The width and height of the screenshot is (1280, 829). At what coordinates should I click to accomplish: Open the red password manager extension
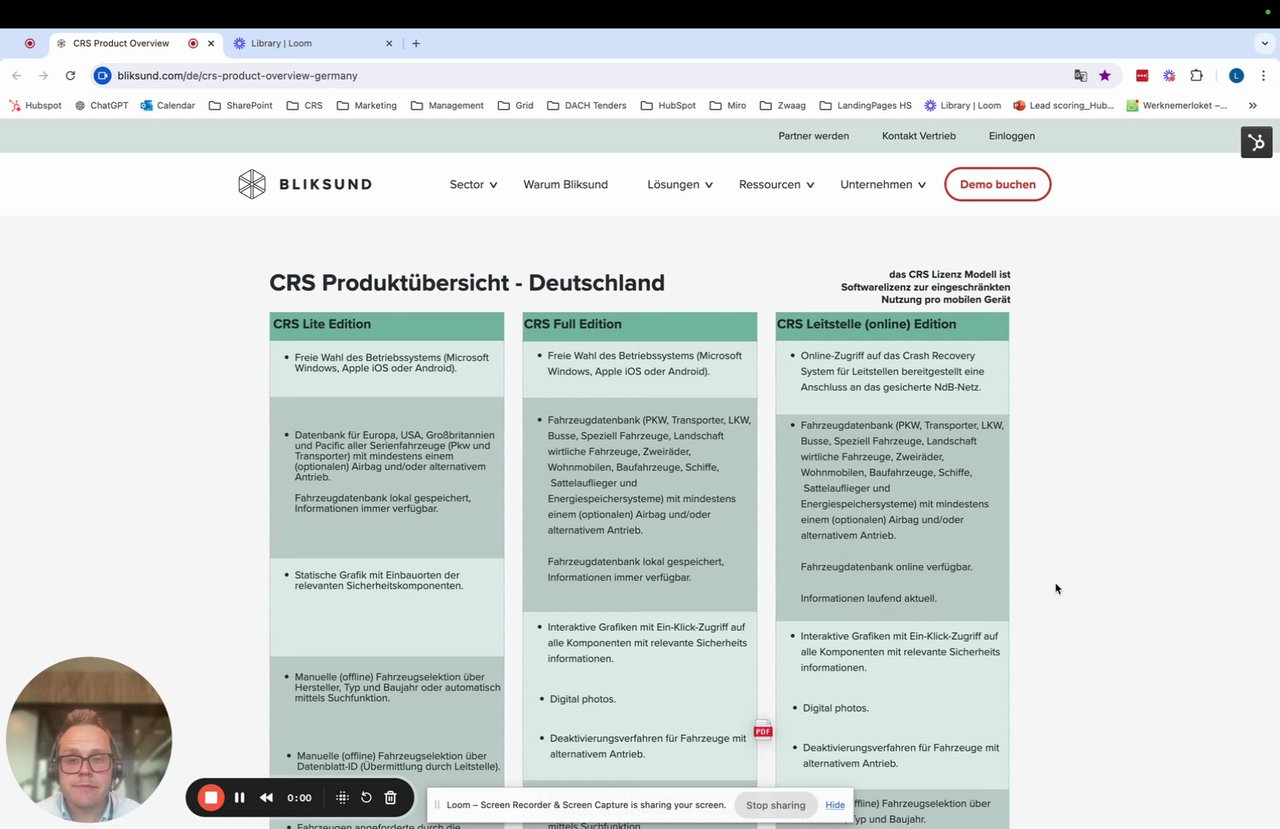click(x=1142, y=75)
